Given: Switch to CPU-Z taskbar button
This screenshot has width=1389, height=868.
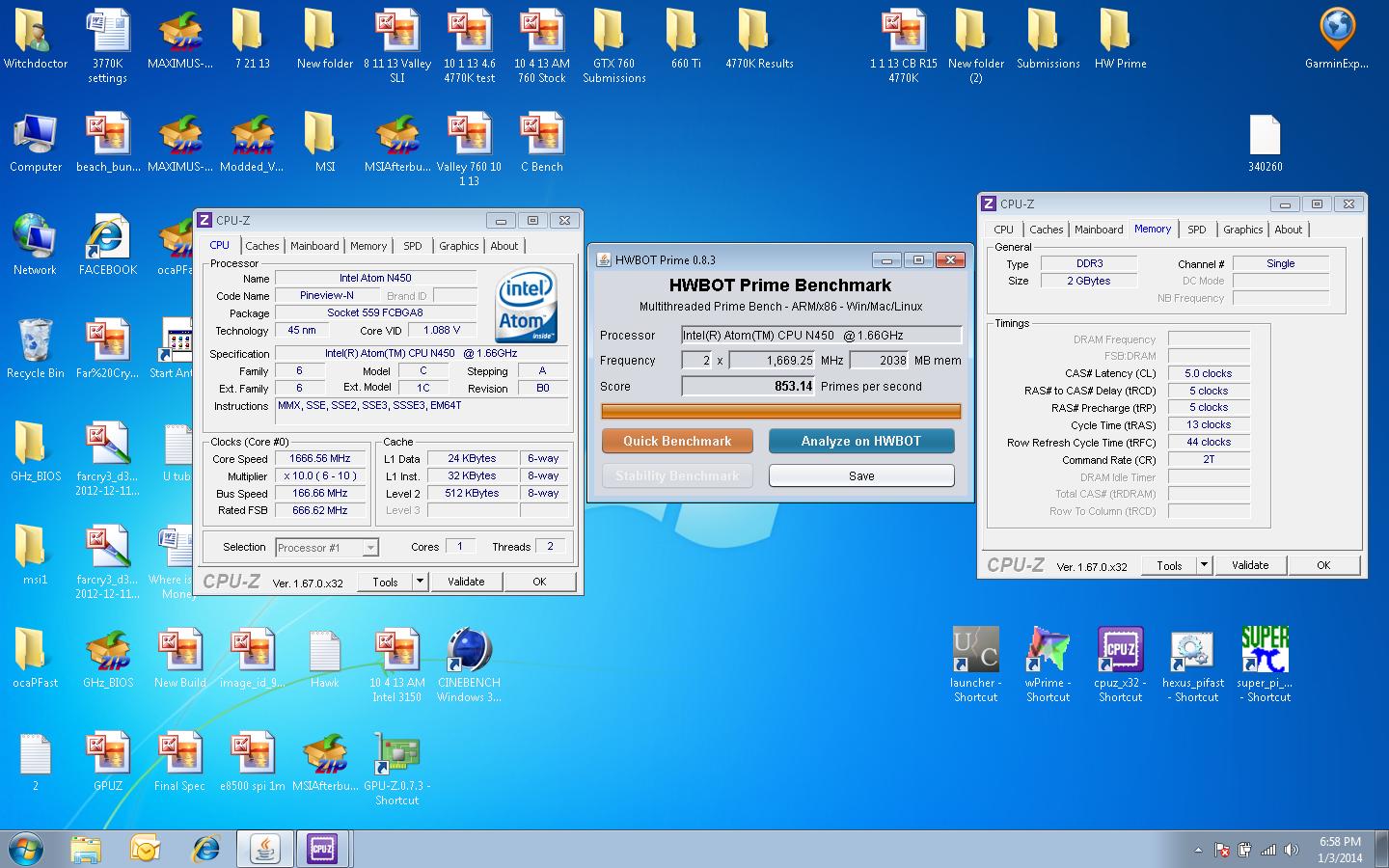Looking at the screenshot, I should tap(322, 849).
